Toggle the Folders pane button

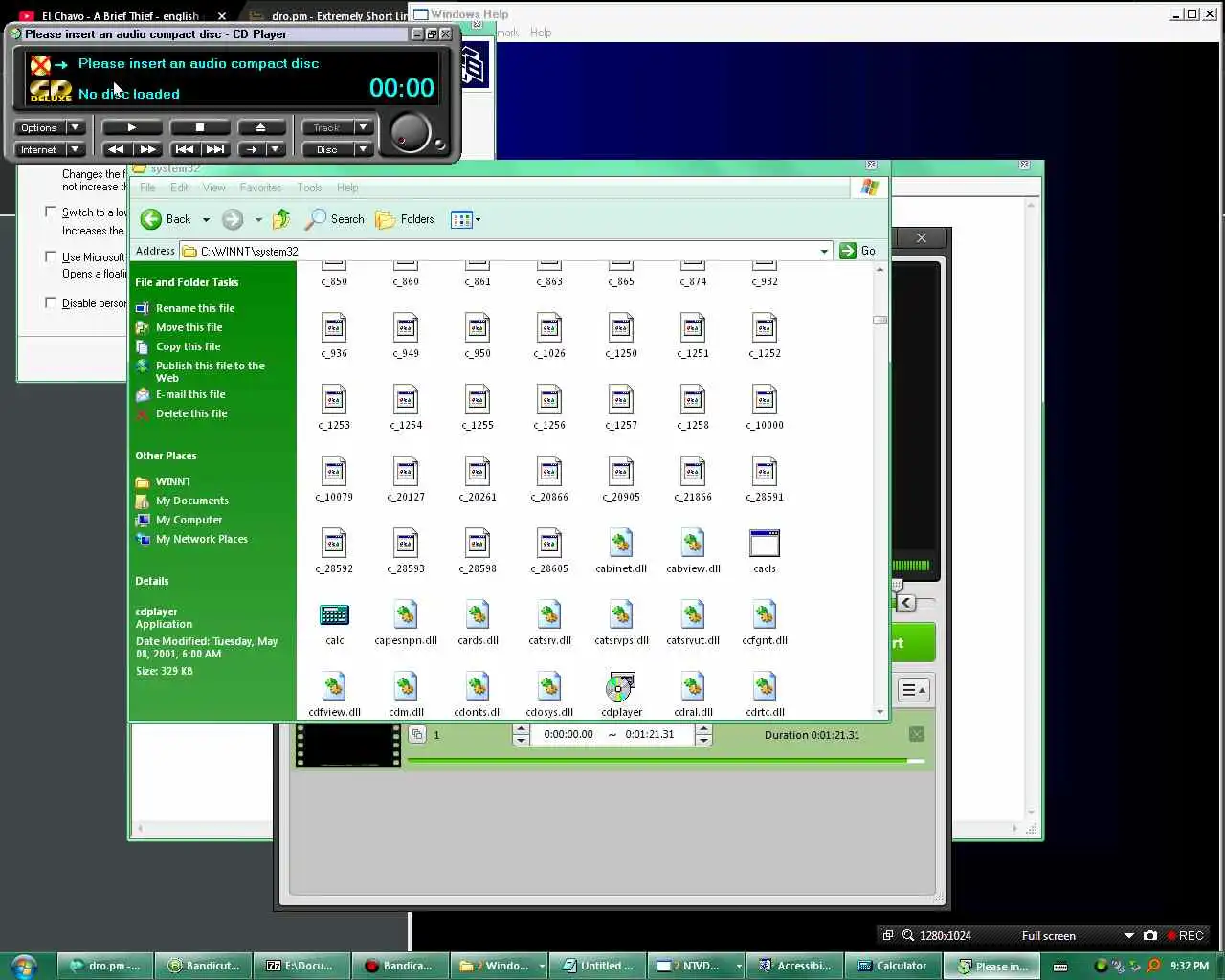pos(405,219)
